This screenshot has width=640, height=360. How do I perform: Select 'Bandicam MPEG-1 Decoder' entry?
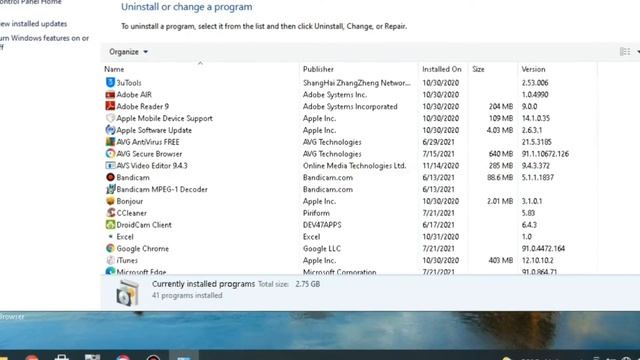162,189
